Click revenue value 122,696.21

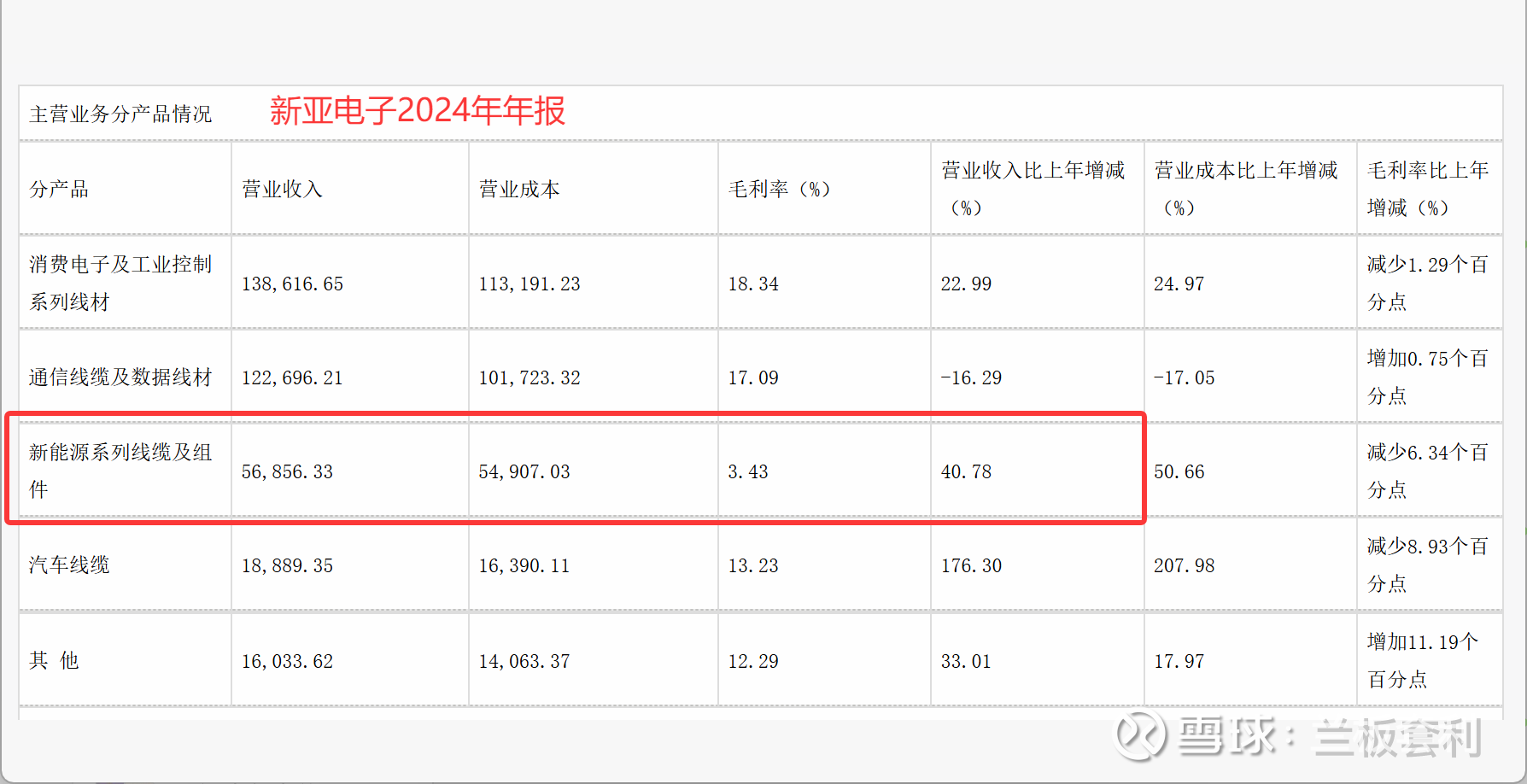[x=292, y=377]
